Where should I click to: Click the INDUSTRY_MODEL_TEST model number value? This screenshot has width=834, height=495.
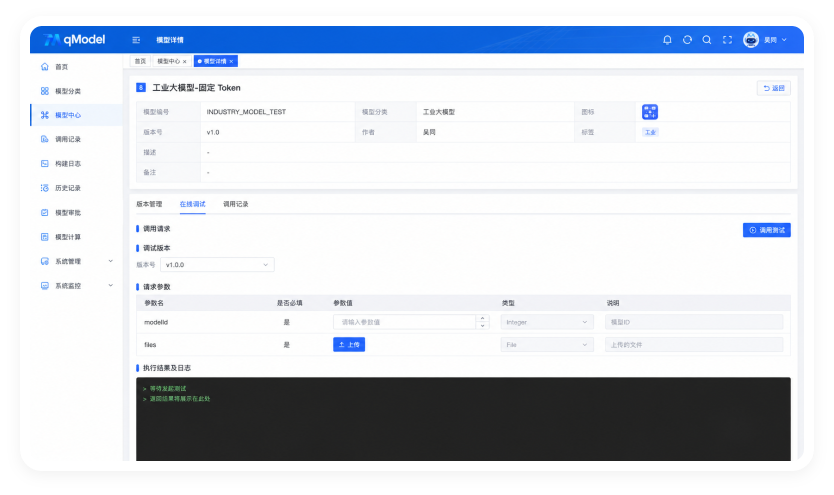[246, 112]
